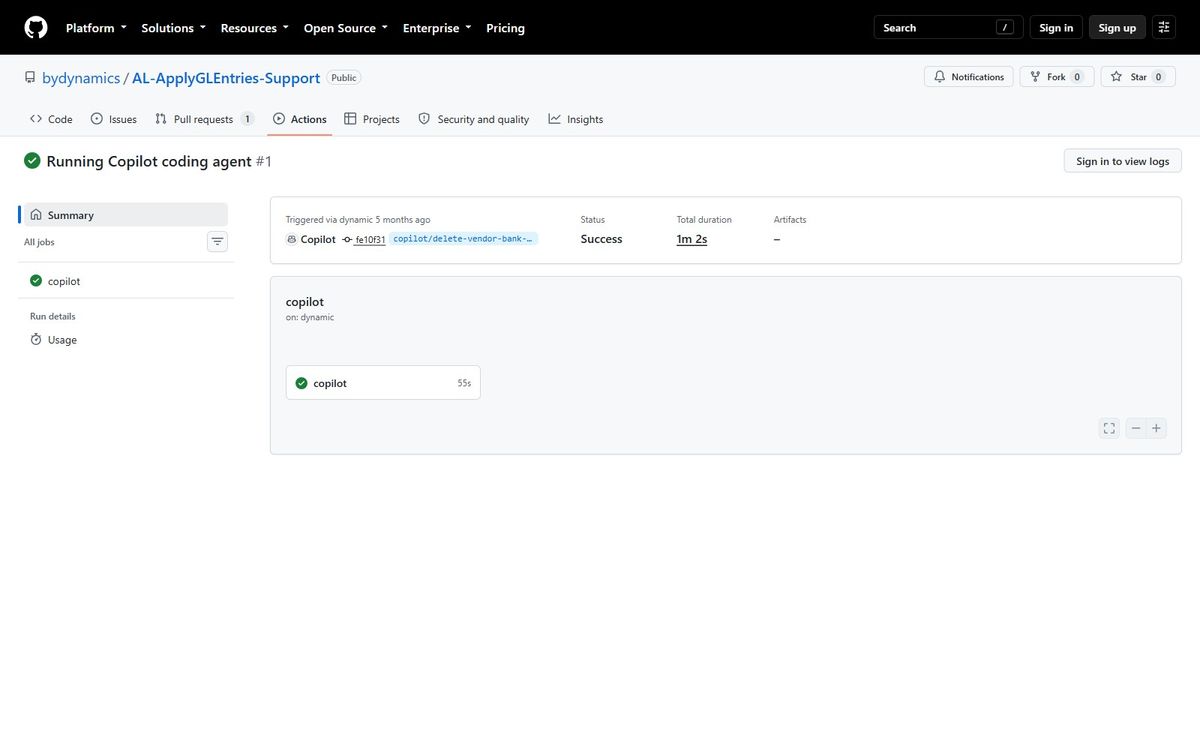The width and height of the screenshot is (1200, 750).
Task: Click the bell icon in Notifications
Action: (940, 77)
